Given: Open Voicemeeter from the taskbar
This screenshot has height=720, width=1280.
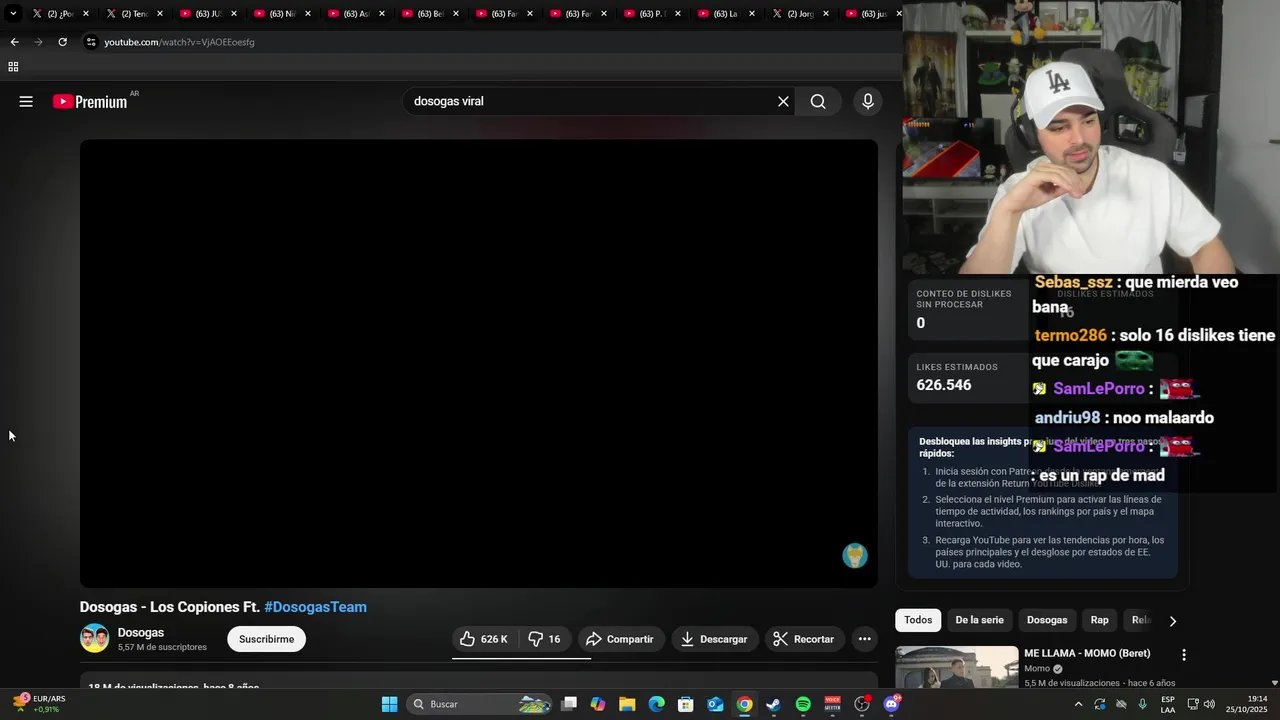Looking at the screenshot, I should pos(832,704).
